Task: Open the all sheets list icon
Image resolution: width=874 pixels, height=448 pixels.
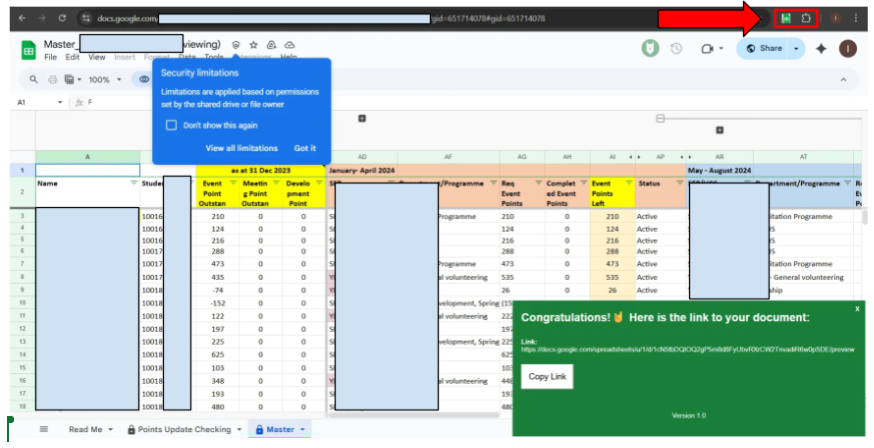Action: coord(43,429)
